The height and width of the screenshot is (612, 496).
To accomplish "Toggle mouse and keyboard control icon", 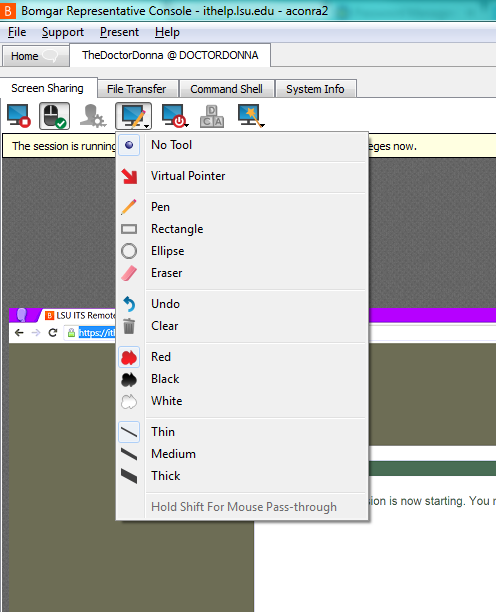I will coord(54,116).
